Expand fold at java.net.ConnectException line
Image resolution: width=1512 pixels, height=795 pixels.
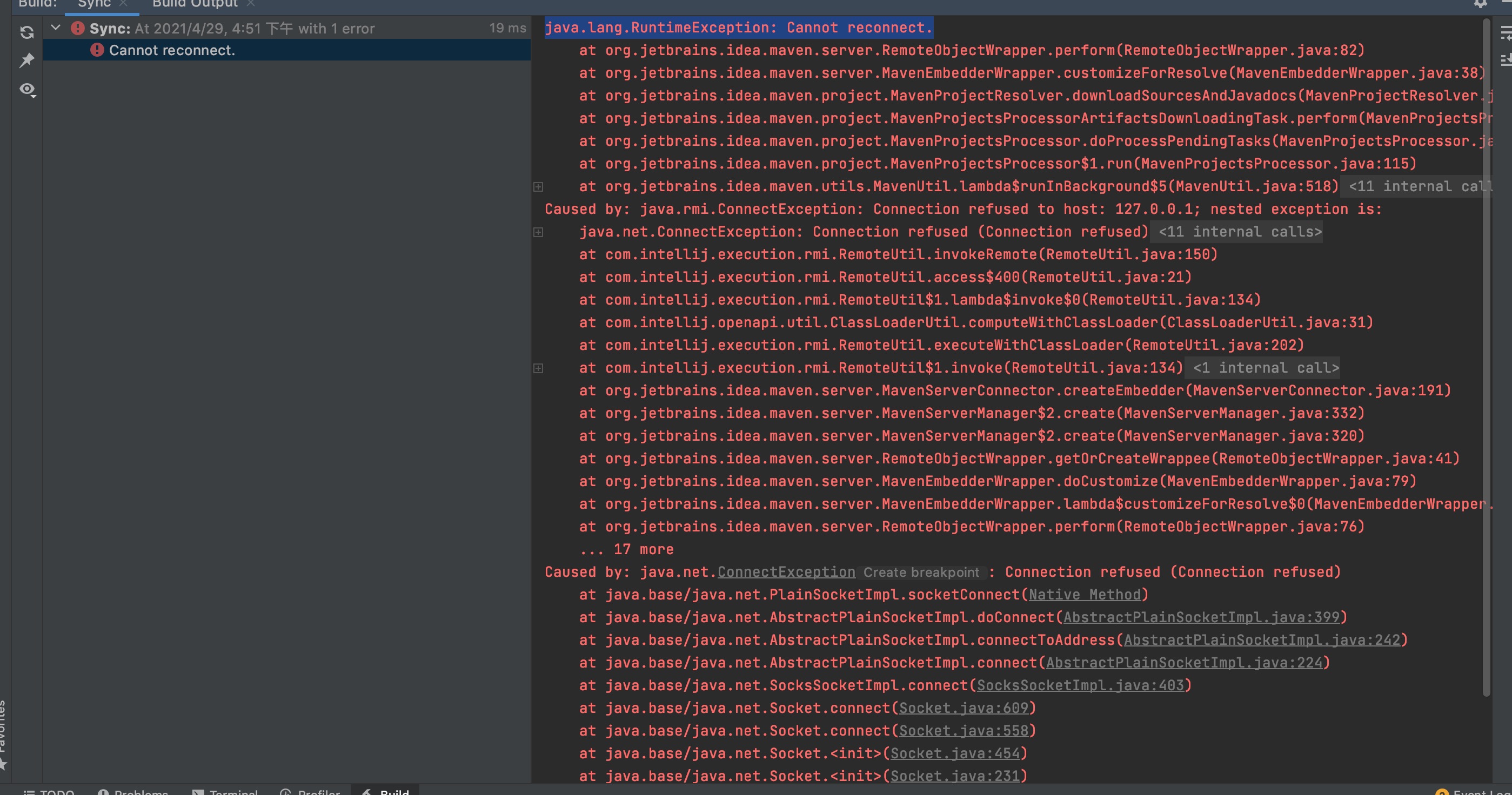538,232
